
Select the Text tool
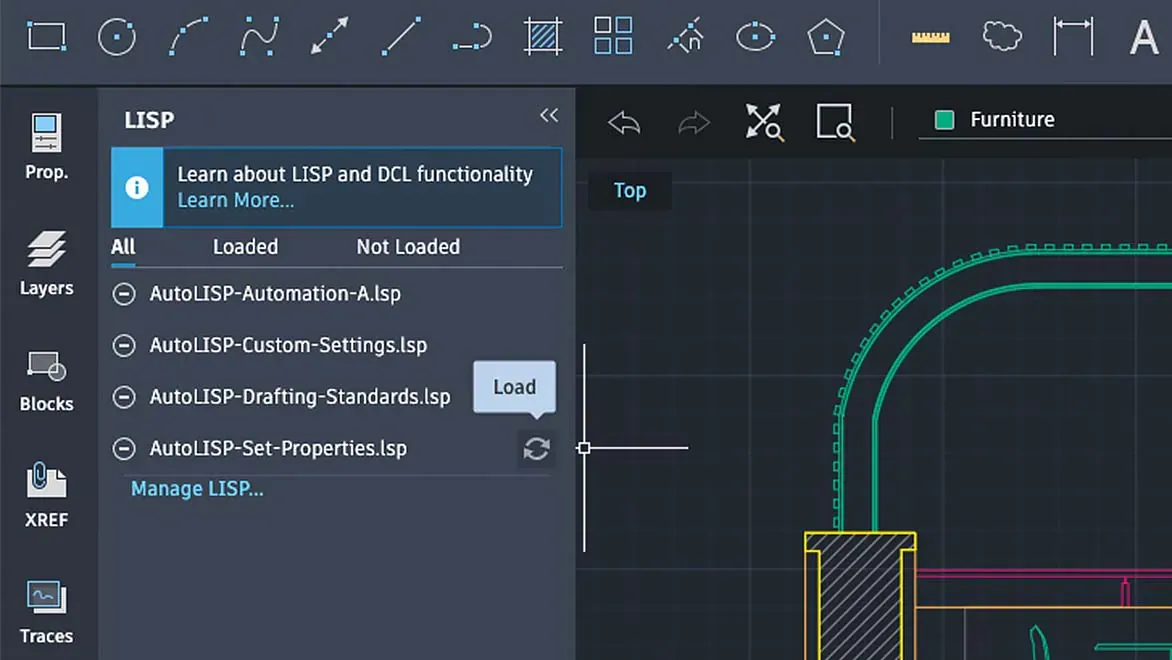click(x=1146, y=37)
